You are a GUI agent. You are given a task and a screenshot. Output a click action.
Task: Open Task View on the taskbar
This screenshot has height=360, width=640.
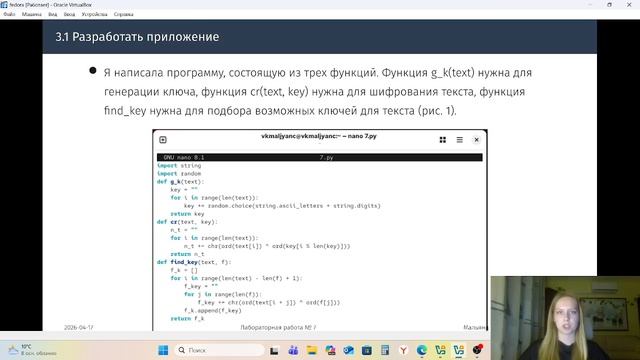pyautogui.click(x=274, y=350)
